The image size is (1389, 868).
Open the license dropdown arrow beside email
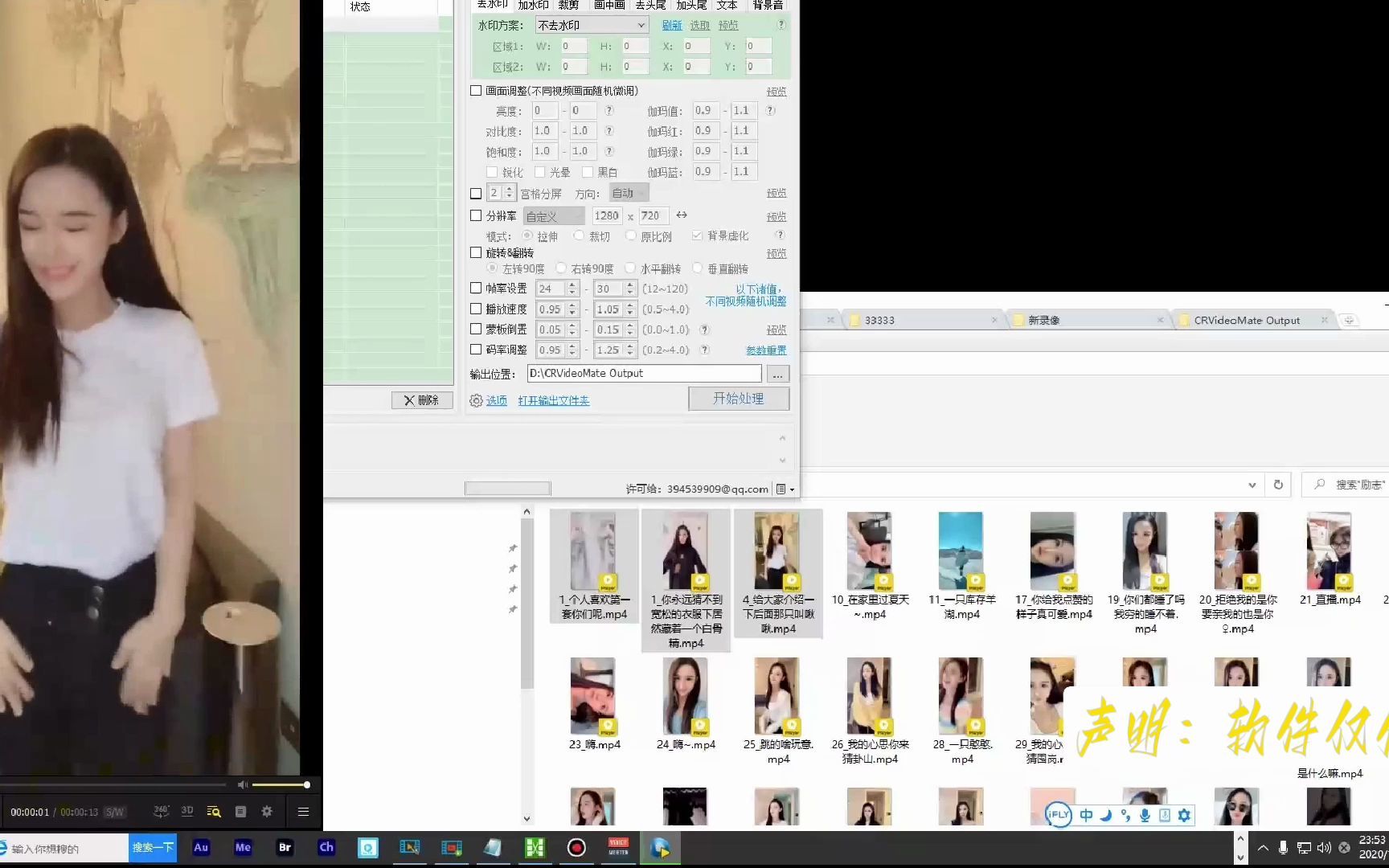coord(792,489)
